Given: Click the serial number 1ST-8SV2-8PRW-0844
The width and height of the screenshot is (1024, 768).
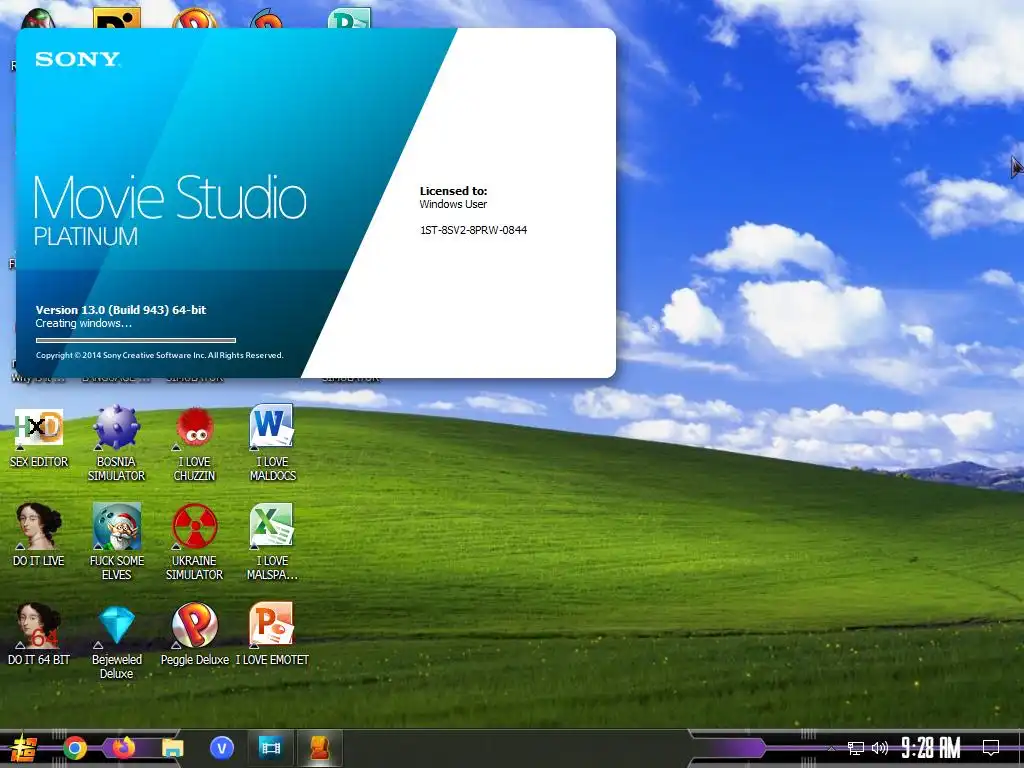Looking at the screenshot, I should coord(473,230).
